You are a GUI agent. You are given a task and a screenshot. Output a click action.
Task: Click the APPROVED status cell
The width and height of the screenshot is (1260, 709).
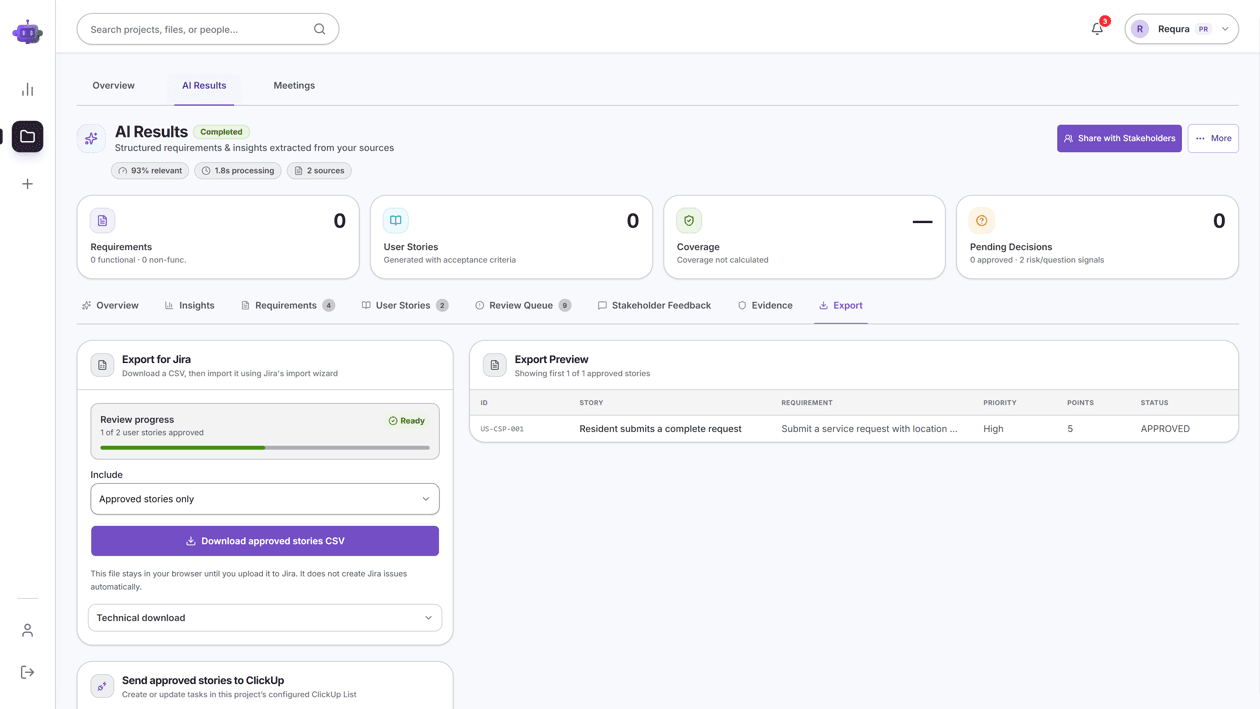coord(1165,429)
